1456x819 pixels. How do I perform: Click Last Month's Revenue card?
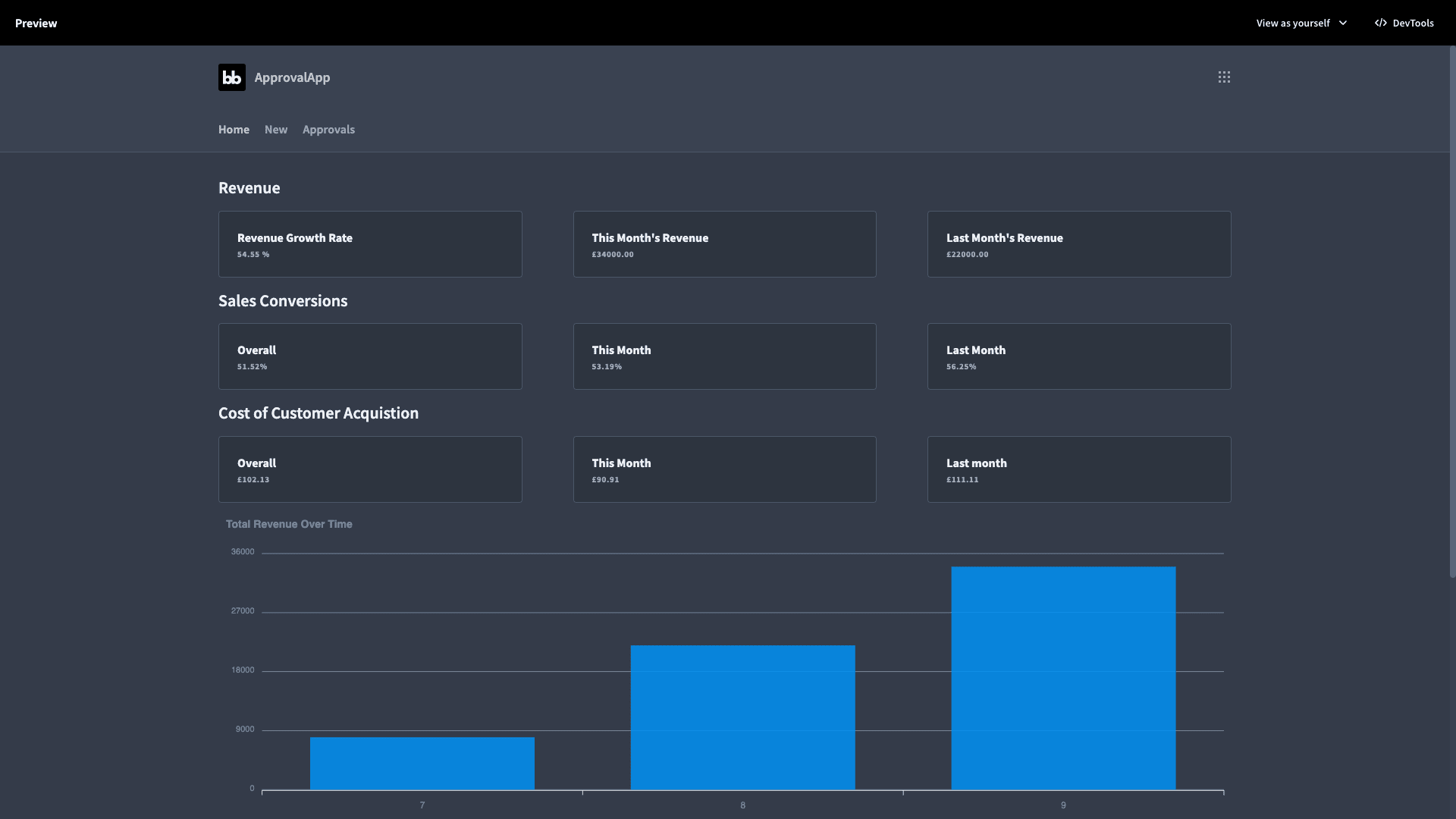click(x=1079, y=244)
